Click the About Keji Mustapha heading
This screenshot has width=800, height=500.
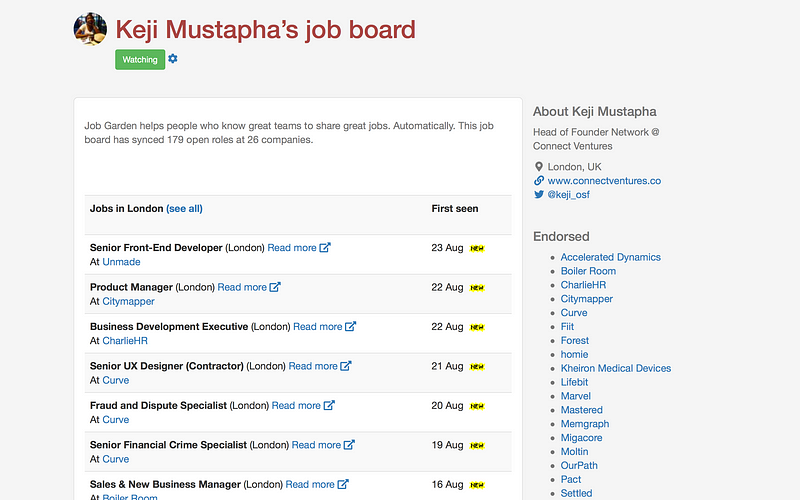pyautogui.click(x=594, y=112)
